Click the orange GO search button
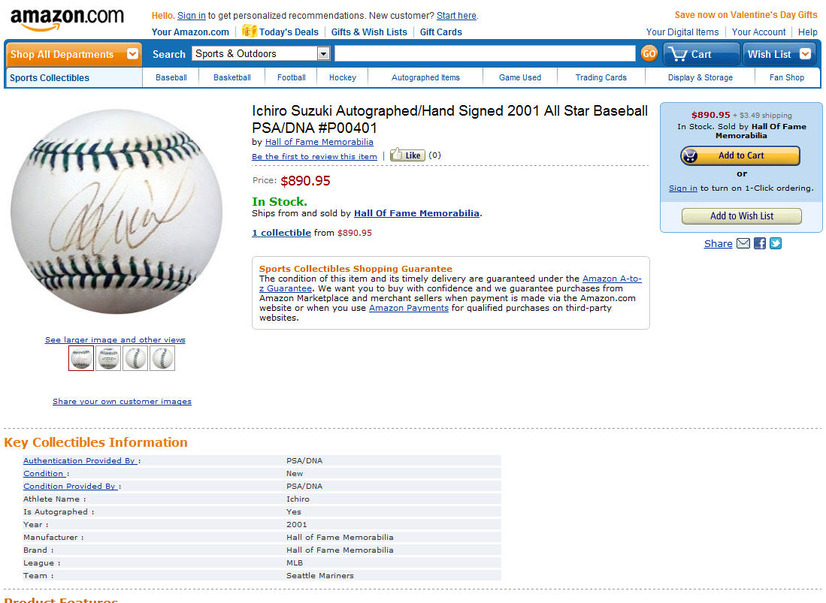This screenshot has height=603, width=826. coord(649,54)
